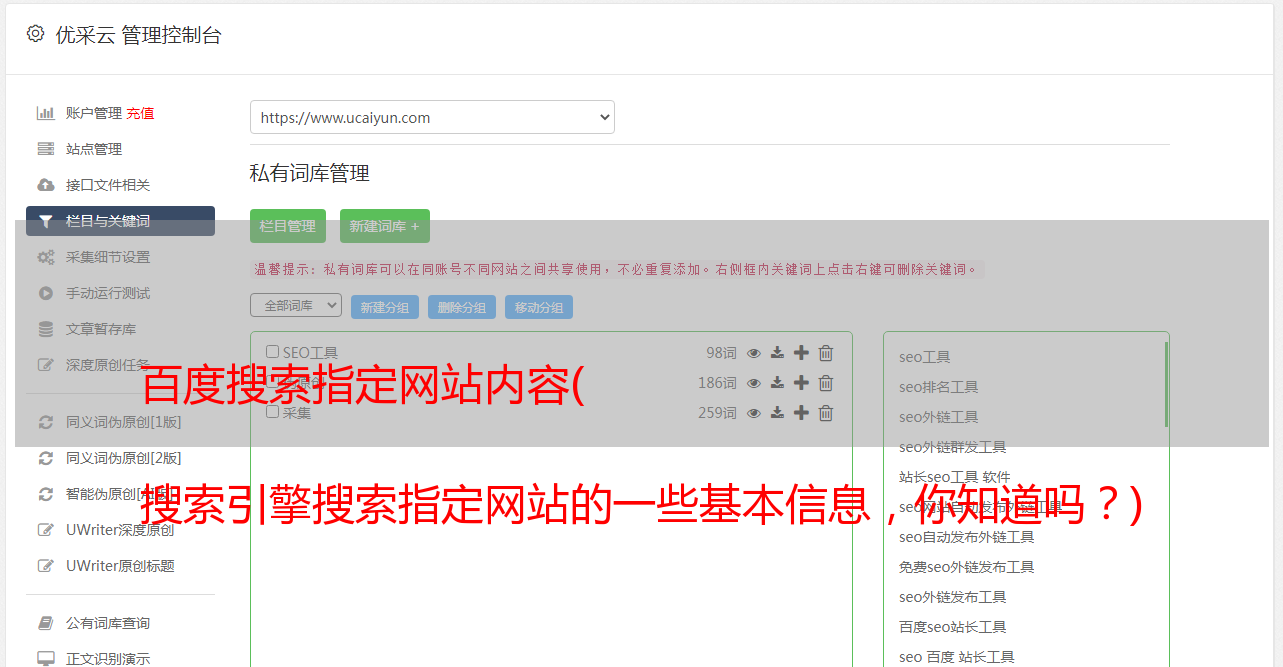Click the refresh icon for 同义词伪原创[1版]
The width and height of the screenshot is (1283, 667).
(x=45, y=422)
